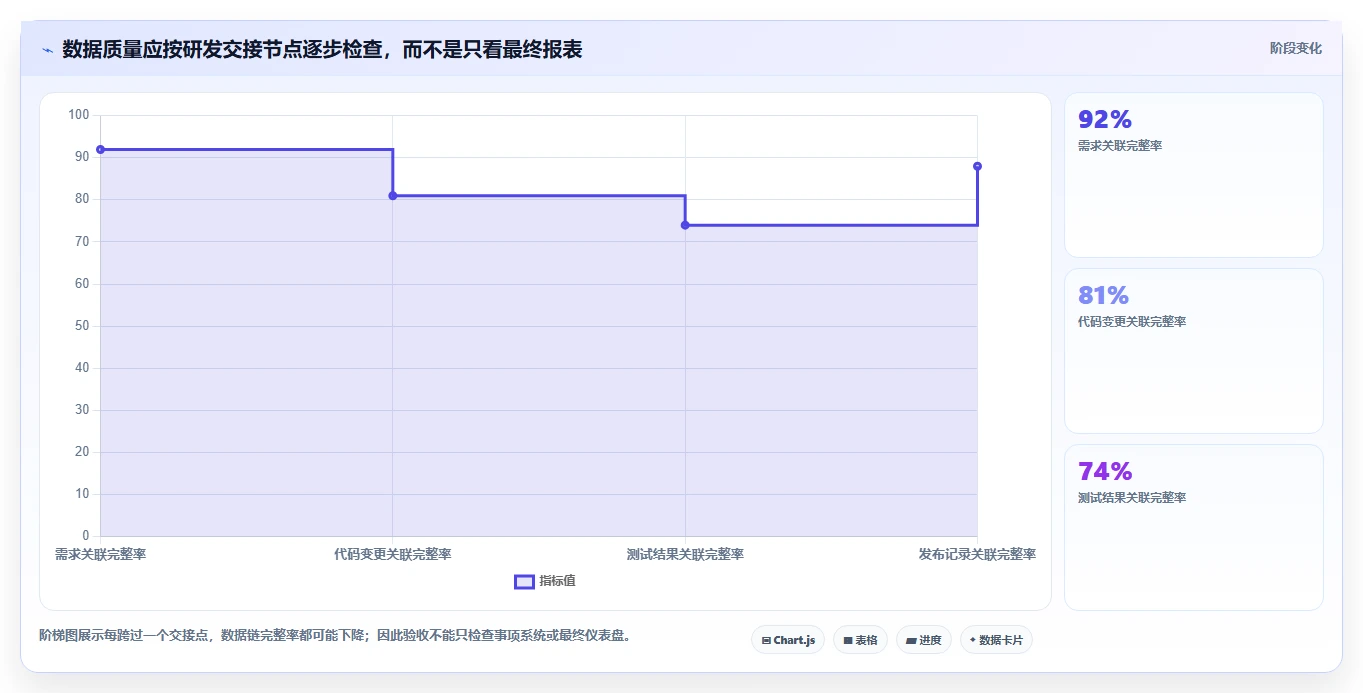Click the y-axis tick label 100
Image resolution: width=1363 pixels, height=693 pixels.
coord(79,115)
